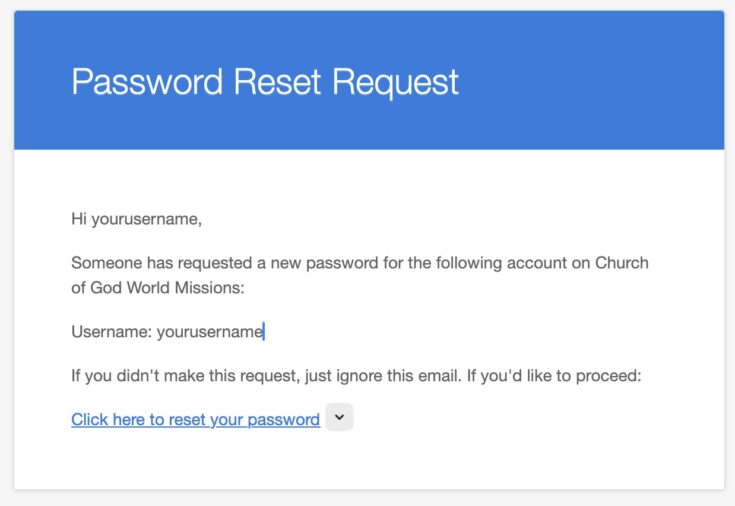Place cursor in "Someone has requested" text
Viewport: 735px width, 506px height.
coord(150,264)
